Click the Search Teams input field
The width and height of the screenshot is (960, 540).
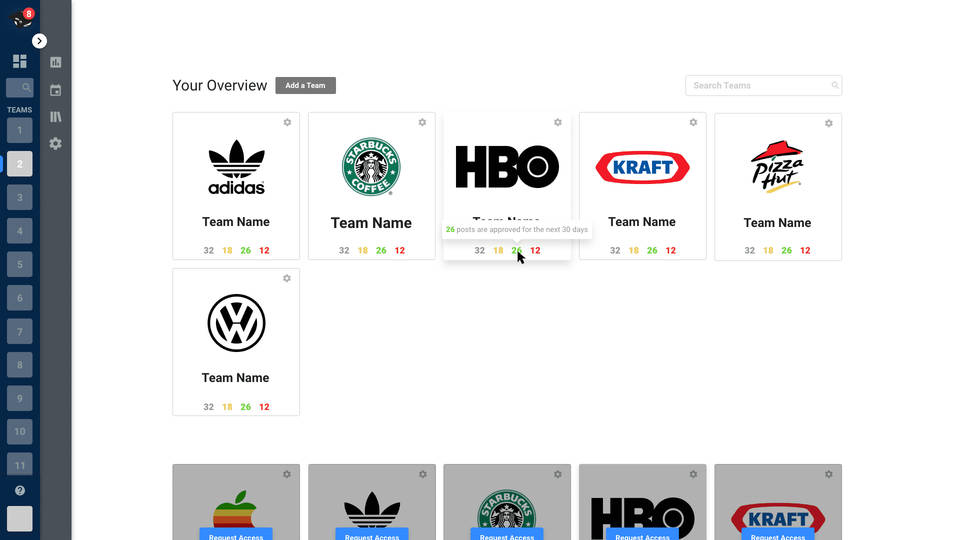[760, 86]
